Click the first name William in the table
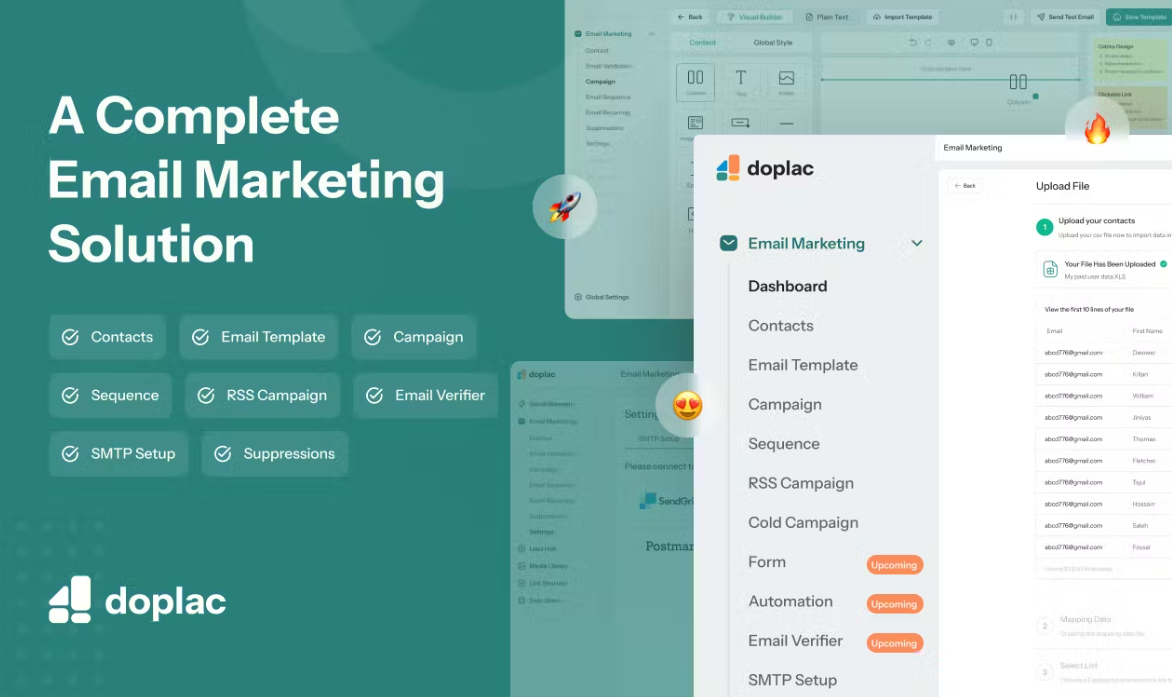1172x697 pixels. (1142, 396)
